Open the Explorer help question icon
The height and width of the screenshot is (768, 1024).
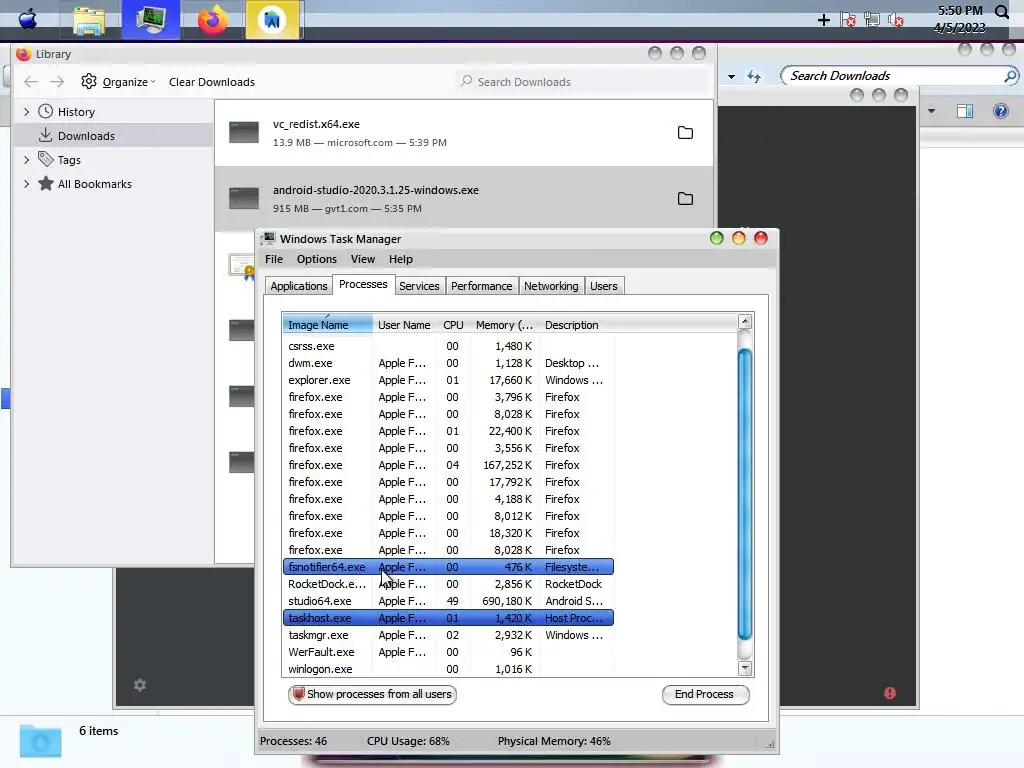pos(1000,111)
